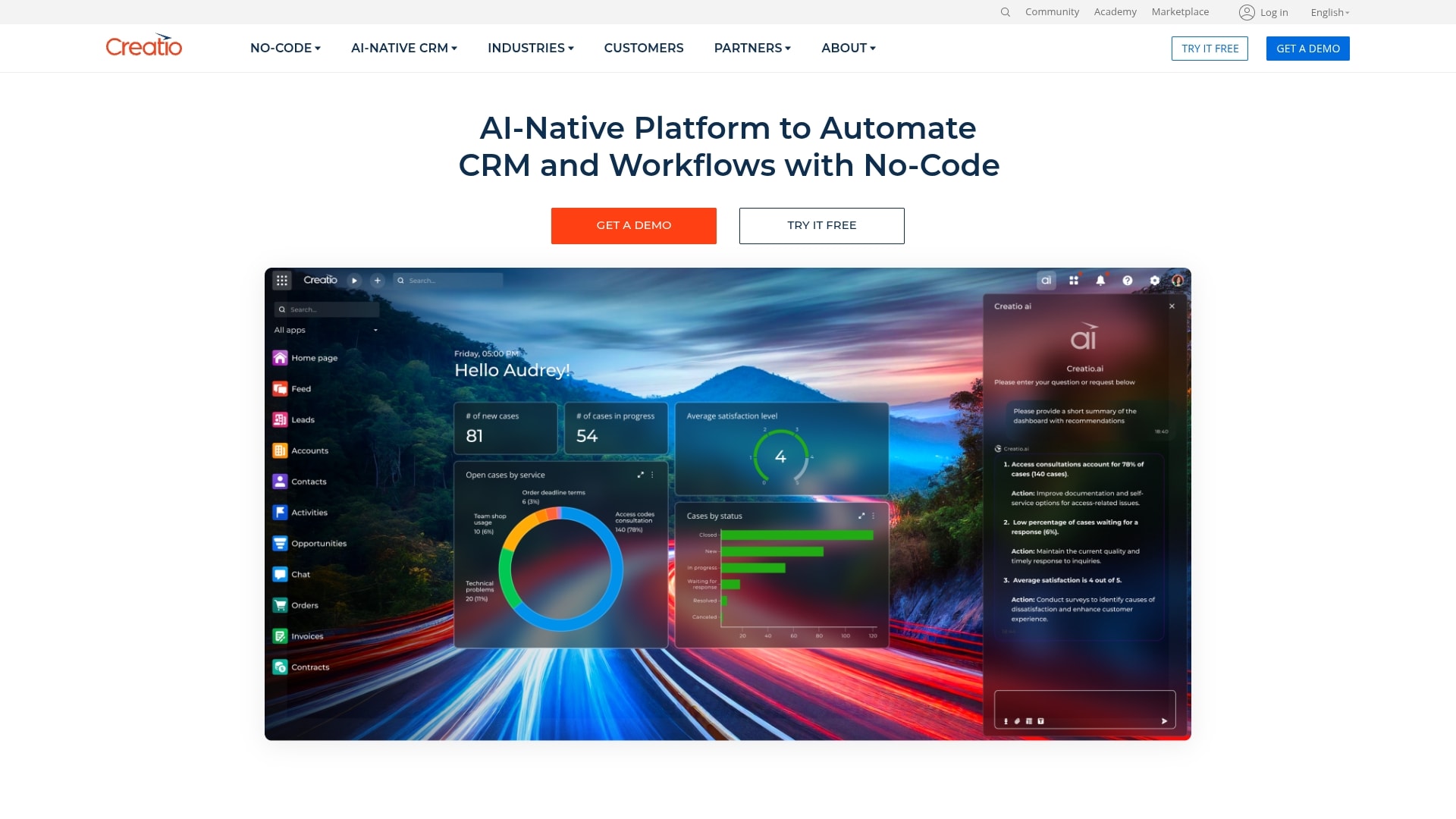Click the help question mark icon in dashboard
This screenshot has width=1456, height=819.
coord(1128,281)
